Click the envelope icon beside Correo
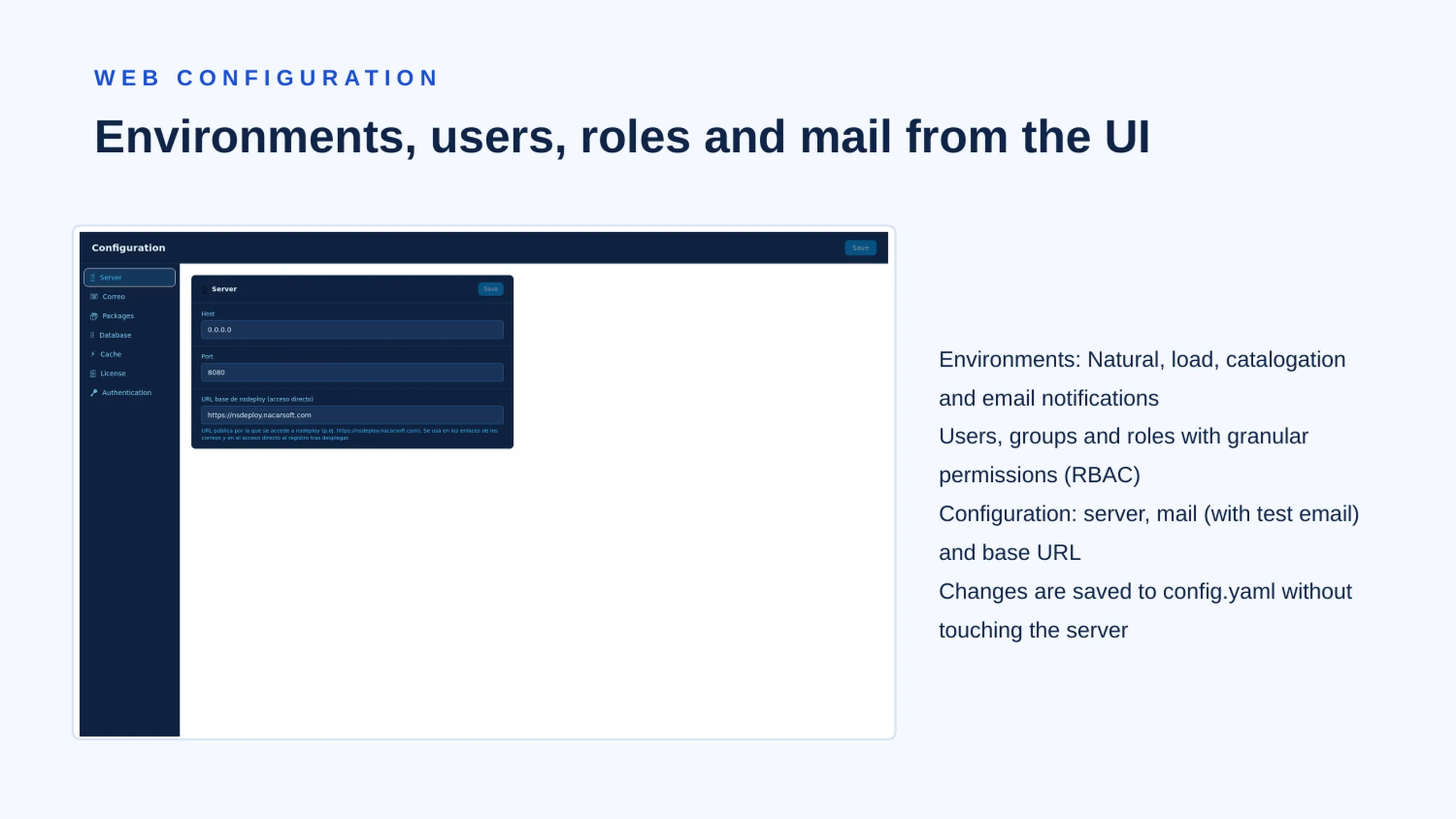Viewport: 1456px width, 819px height. [94, 296]
